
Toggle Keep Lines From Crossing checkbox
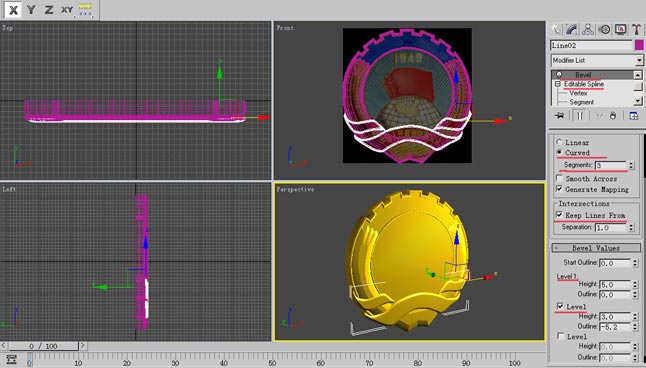pyautogui.click(x=559, y=215)
